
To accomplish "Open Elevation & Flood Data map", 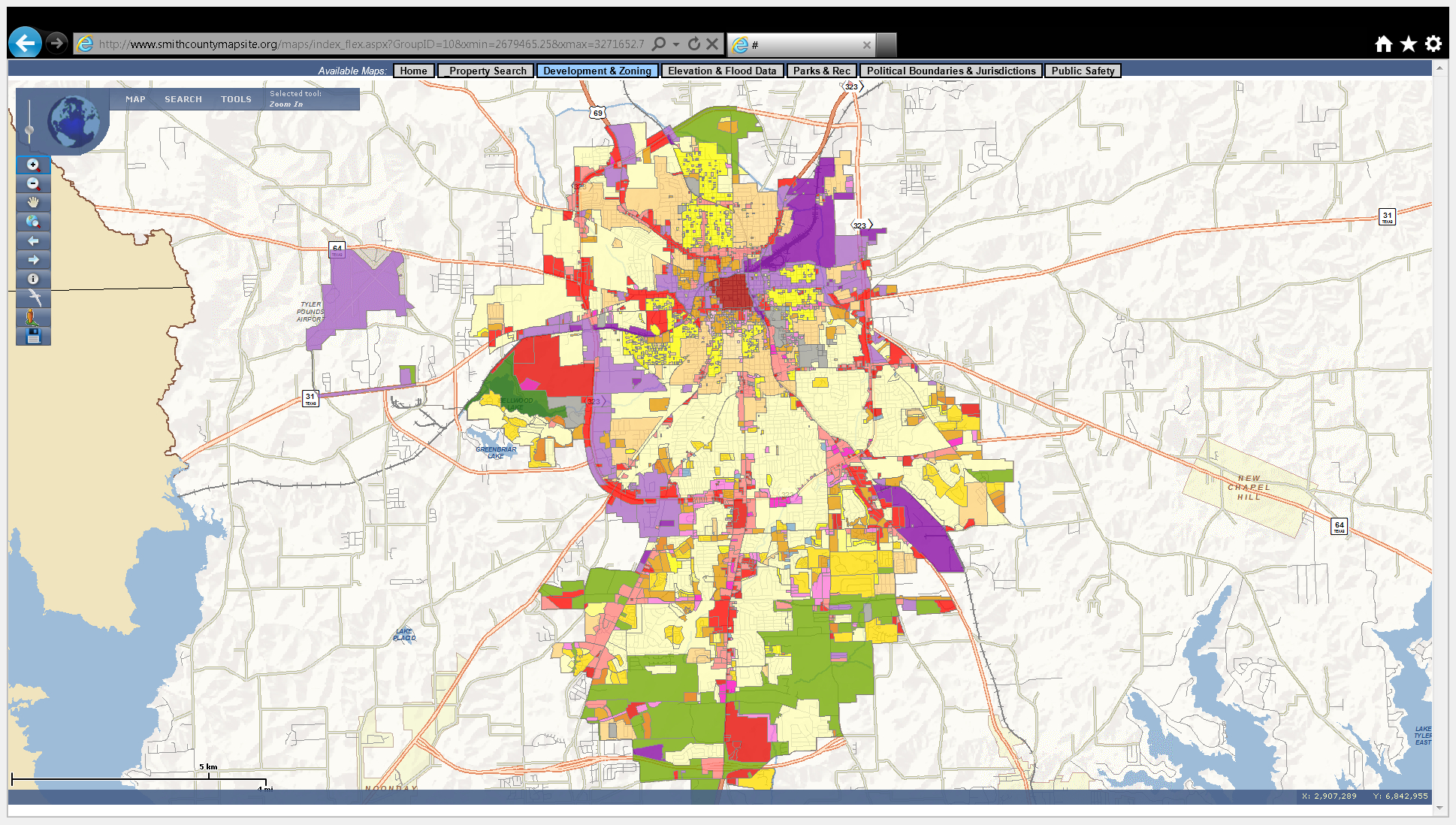I will 721,71.
